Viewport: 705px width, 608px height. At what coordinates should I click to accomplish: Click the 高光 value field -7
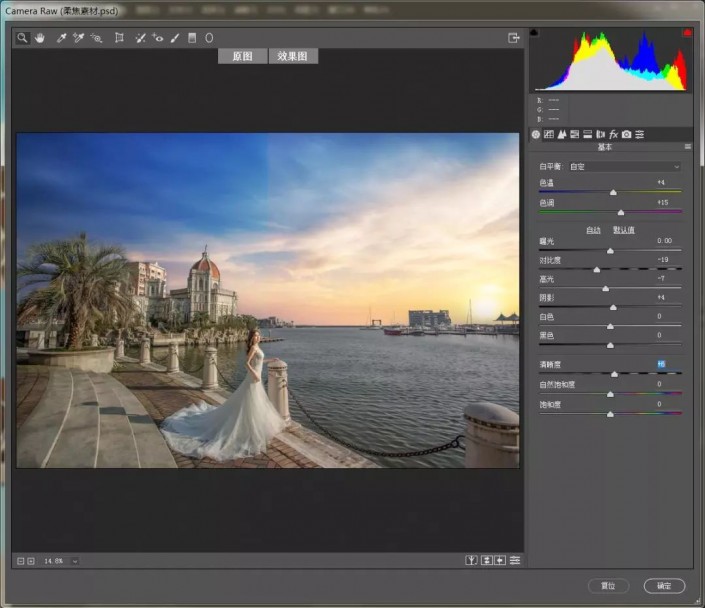661,278
